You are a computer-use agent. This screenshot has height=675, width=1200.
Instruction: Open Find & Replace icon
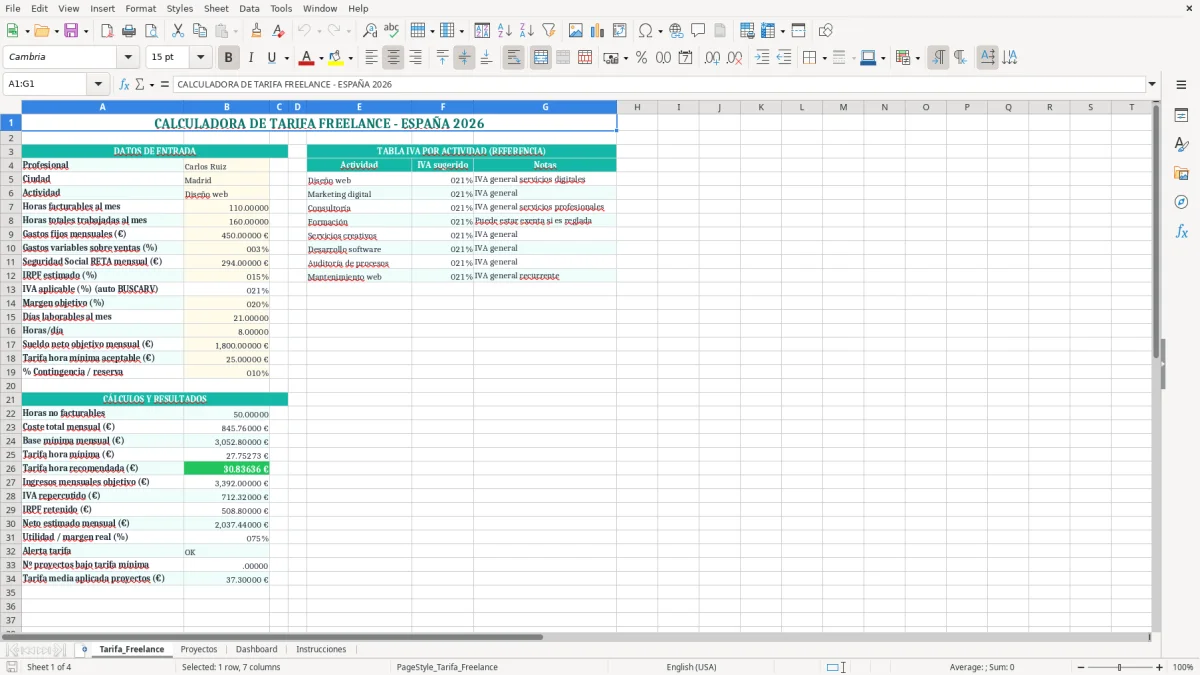(x=370, y=31)
